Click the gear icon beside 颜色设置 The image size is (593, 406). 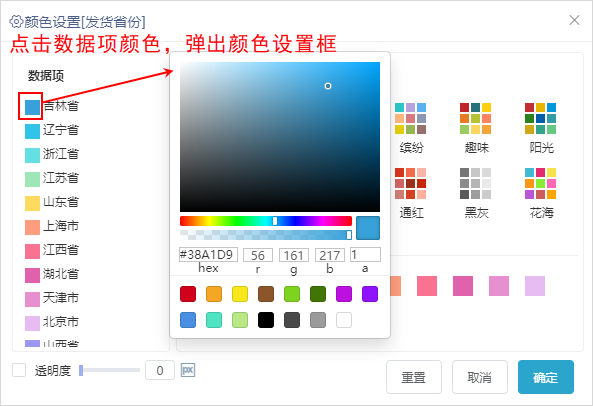click(x=16, y=22)
